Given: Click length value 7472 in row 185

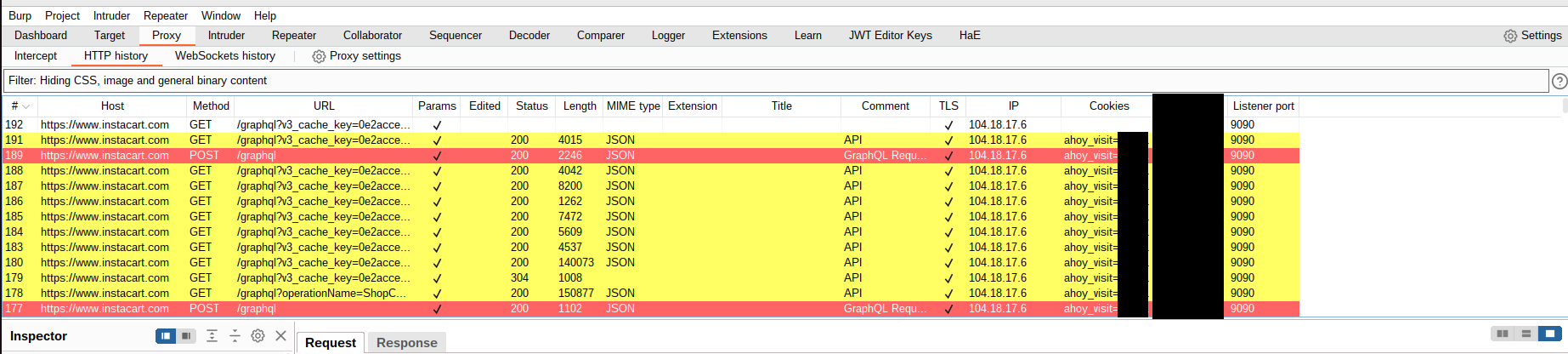Looking at the screenshot, I should coord(570,216).
